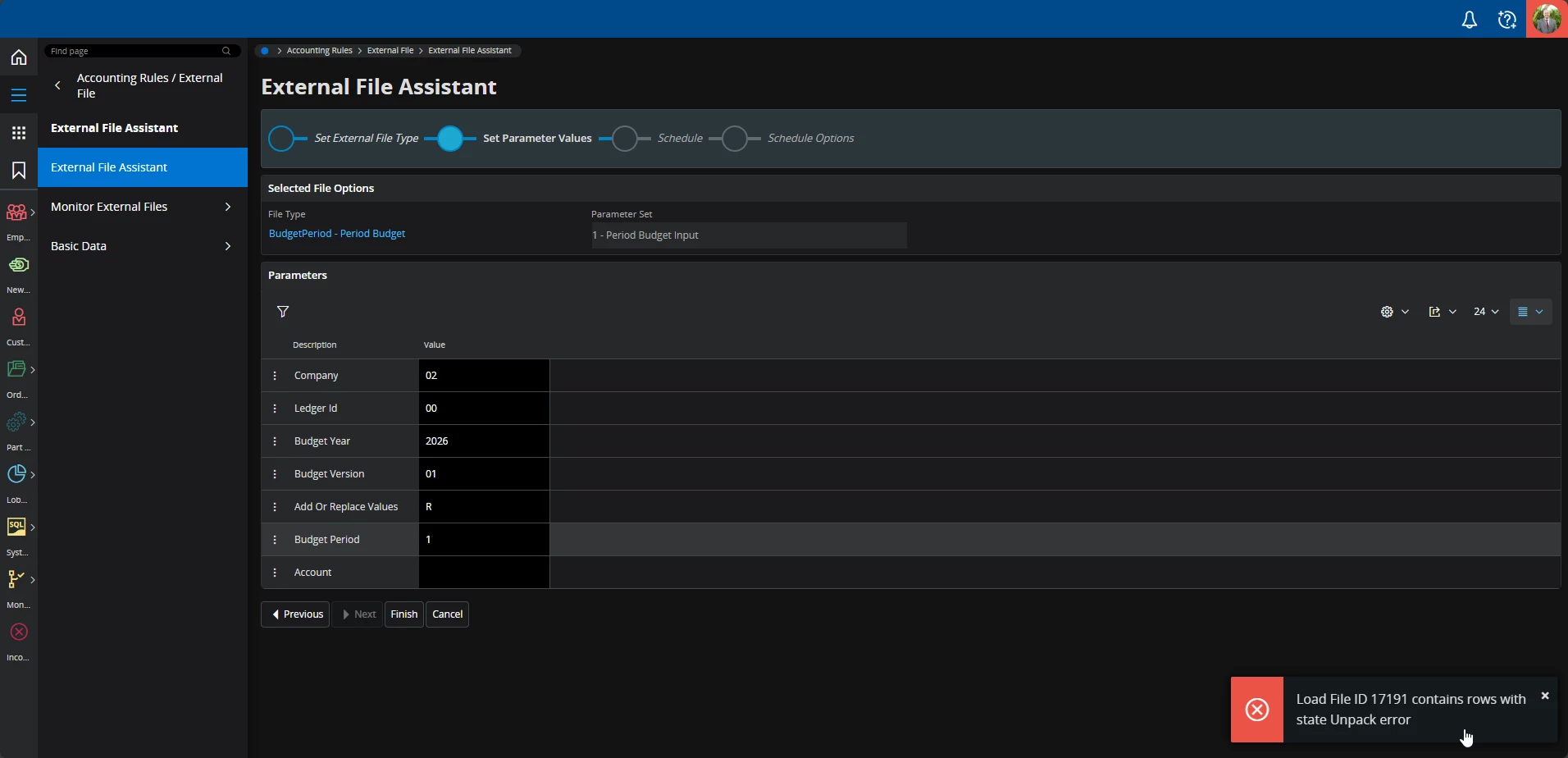1568x758 pixels.
Task: Open the bookmarks icon in sidebar
Action: tap(19, 170)
